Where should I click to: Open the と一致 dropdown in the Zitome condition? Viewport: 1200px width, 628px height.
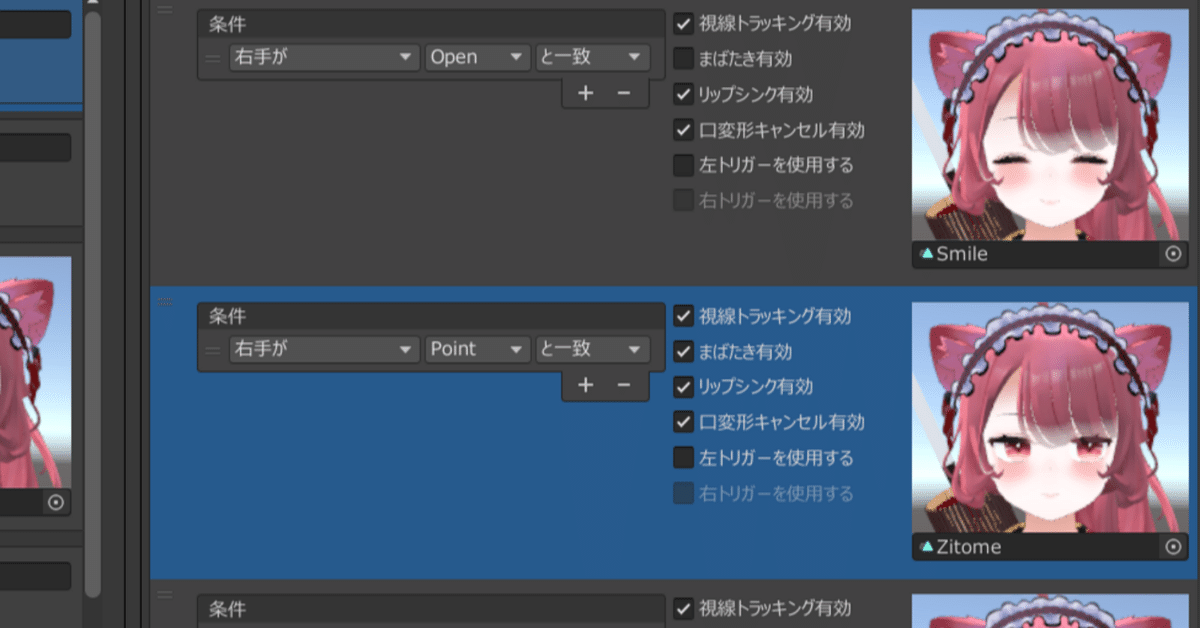[x=592, y=349]
